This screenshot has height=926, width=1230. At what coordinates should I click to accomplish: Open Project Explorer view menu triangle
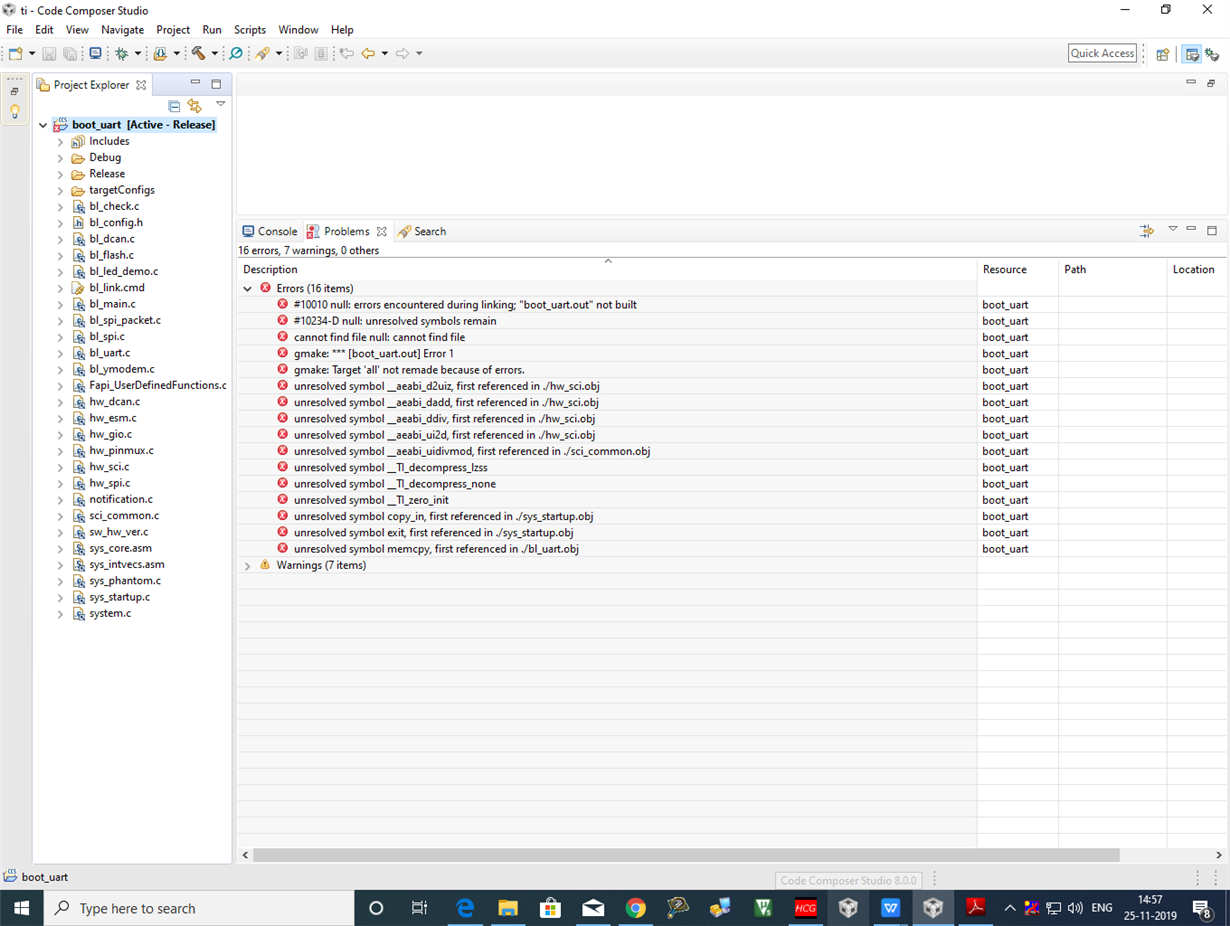click(x=220, y=104)
